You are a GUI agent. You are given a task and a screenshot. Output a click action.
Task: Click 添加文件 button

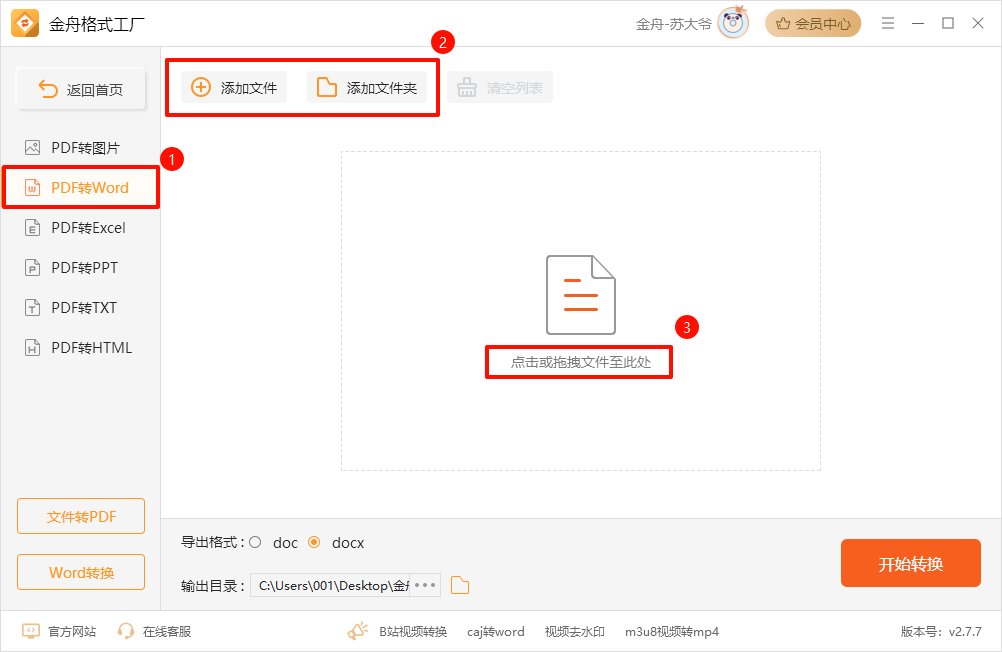pos(234,88)
